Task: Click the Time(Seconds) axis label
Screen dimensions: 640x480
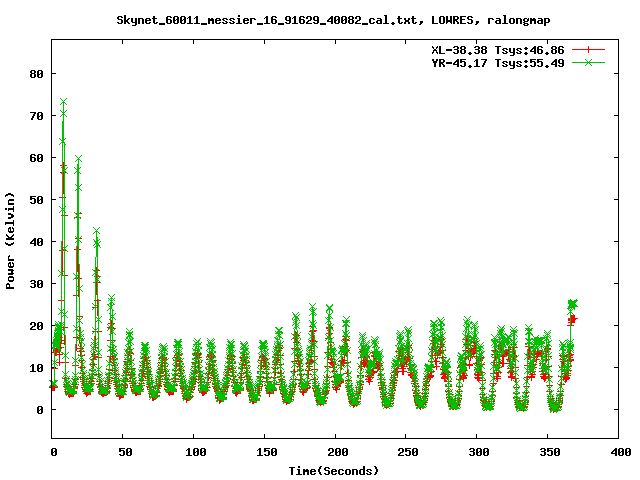Action: coord(334,471)
